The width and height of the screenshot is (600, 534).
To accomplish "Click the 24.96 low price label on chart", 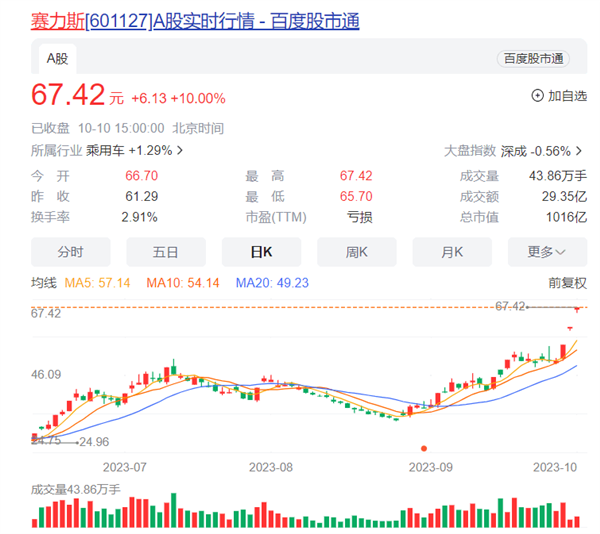I will click(x=94, y=442).
